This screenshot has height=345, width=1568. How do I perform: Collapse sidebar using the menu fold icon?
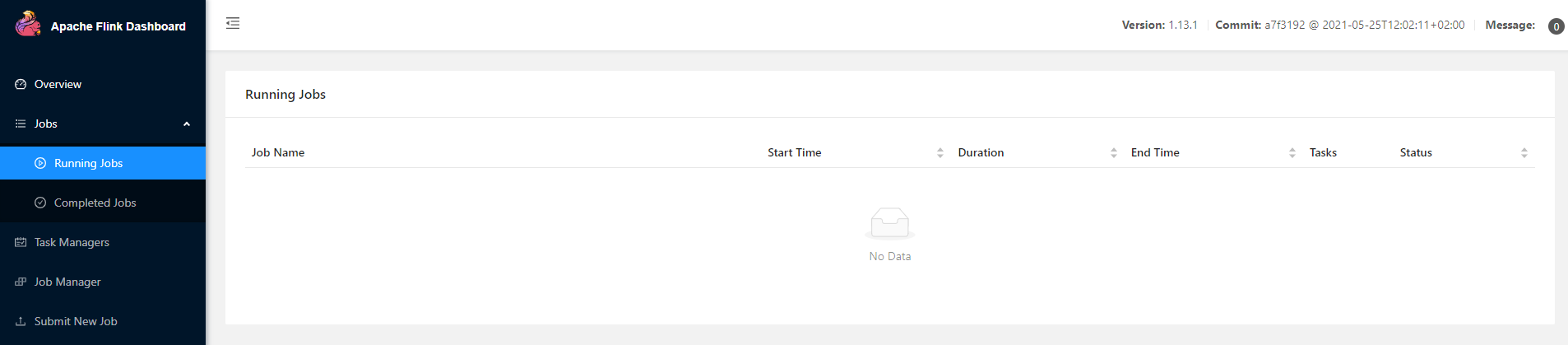click(233, 23)
